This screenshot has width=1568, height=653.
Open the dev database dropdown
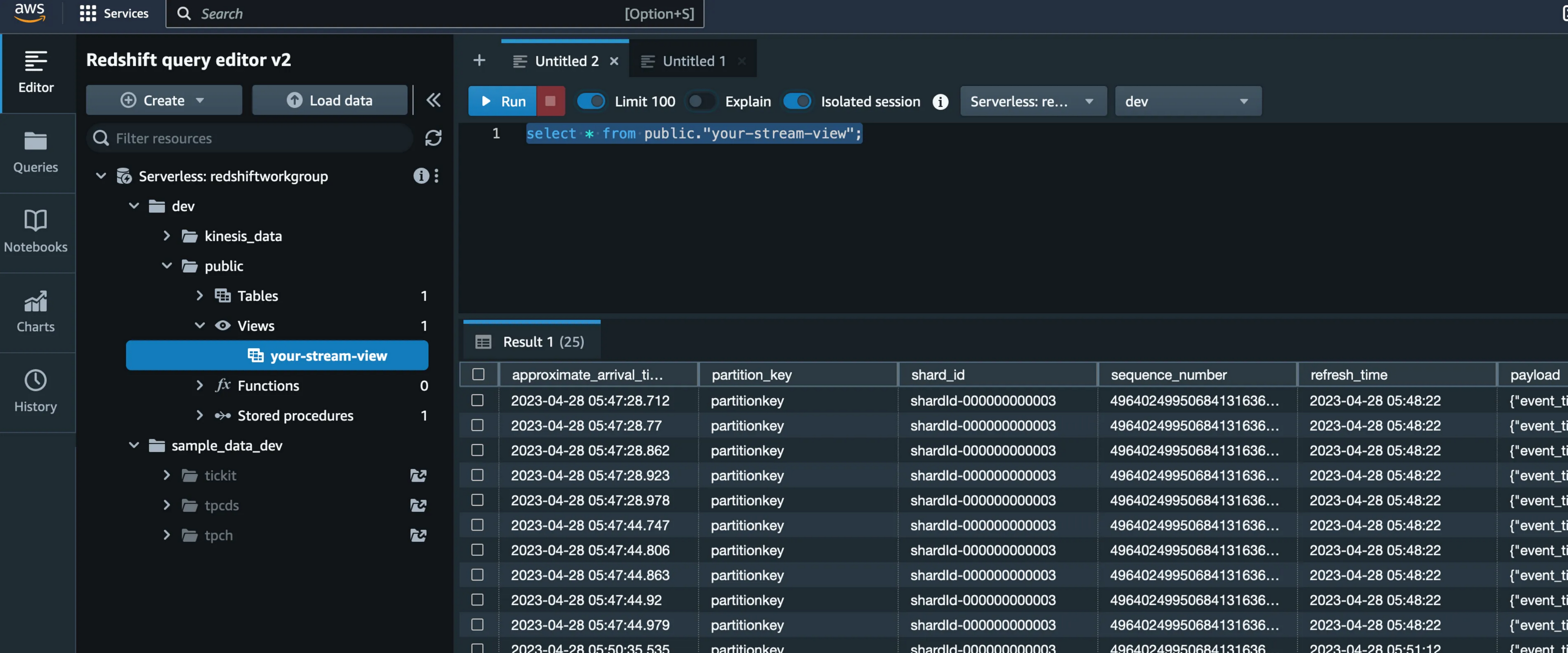click(1187, 101)
